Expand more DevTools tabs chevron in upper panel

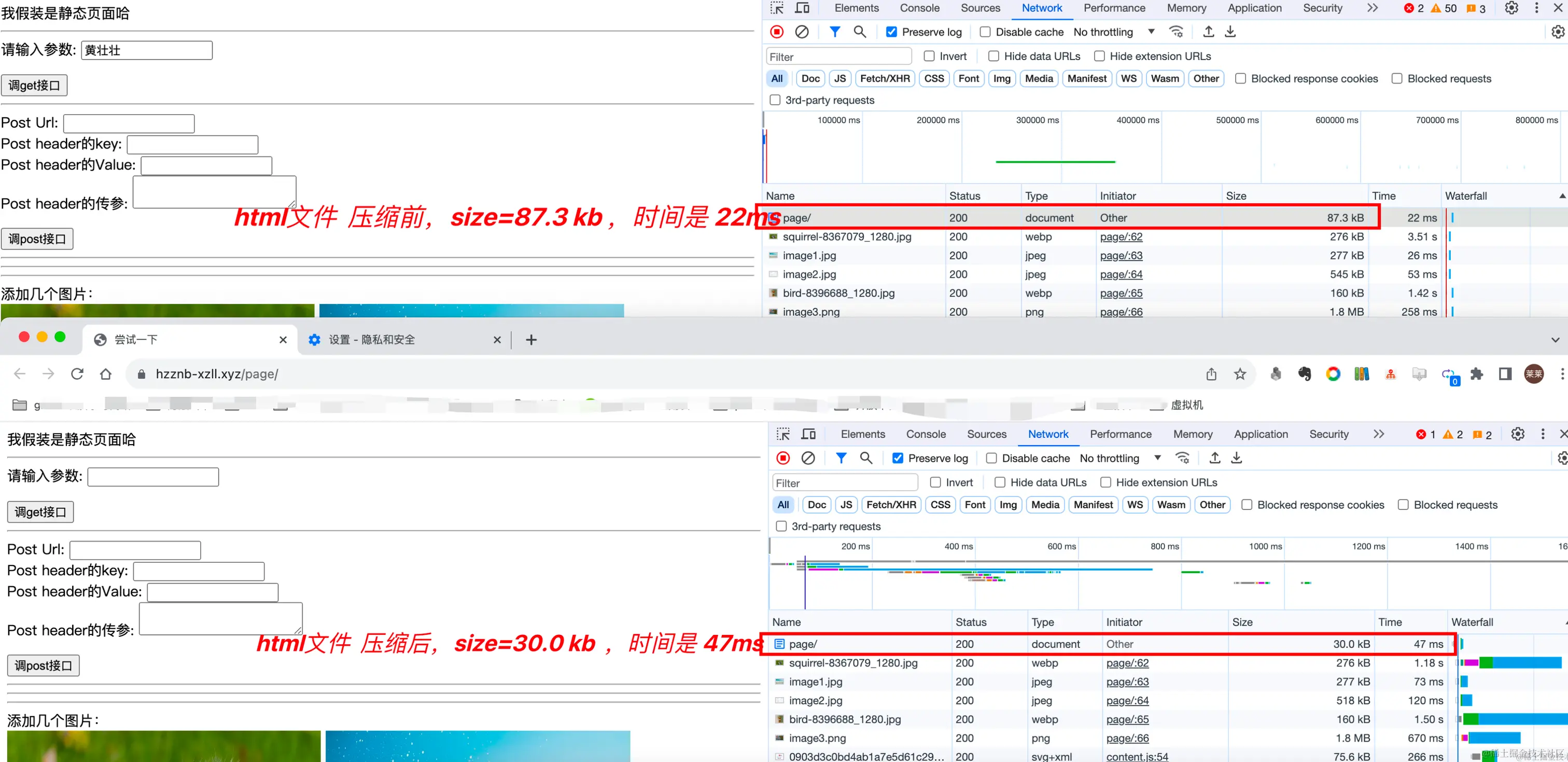pyautogui.click(x=1372, y=8)
